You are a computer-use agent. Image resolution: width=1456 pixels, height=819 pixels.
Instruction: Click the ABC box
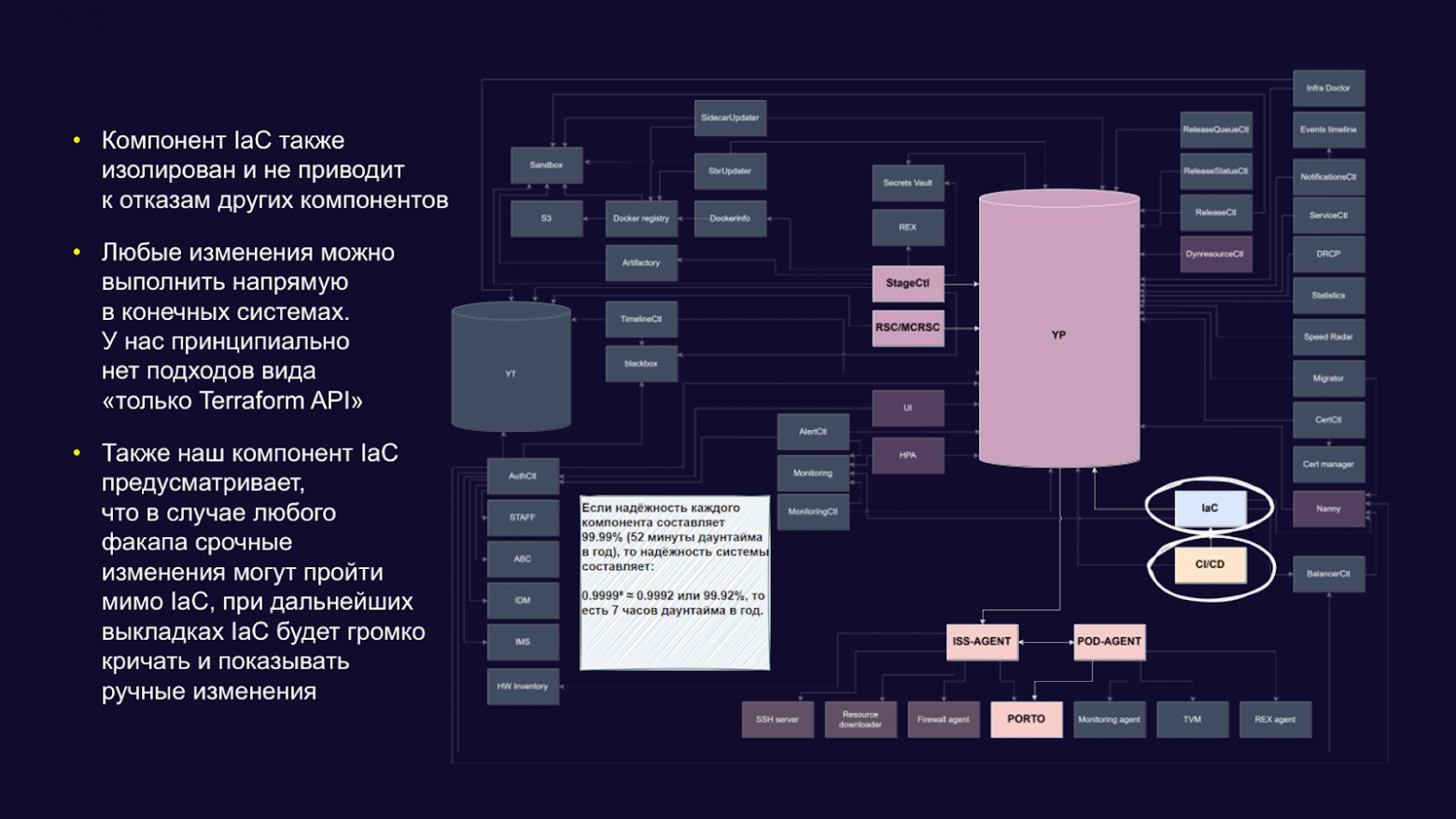[x=523, y=560]
